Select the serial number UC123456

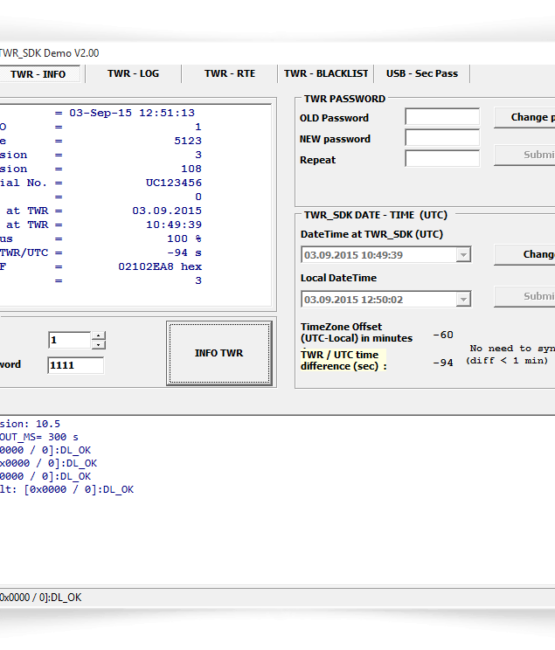tap(174, 183)
